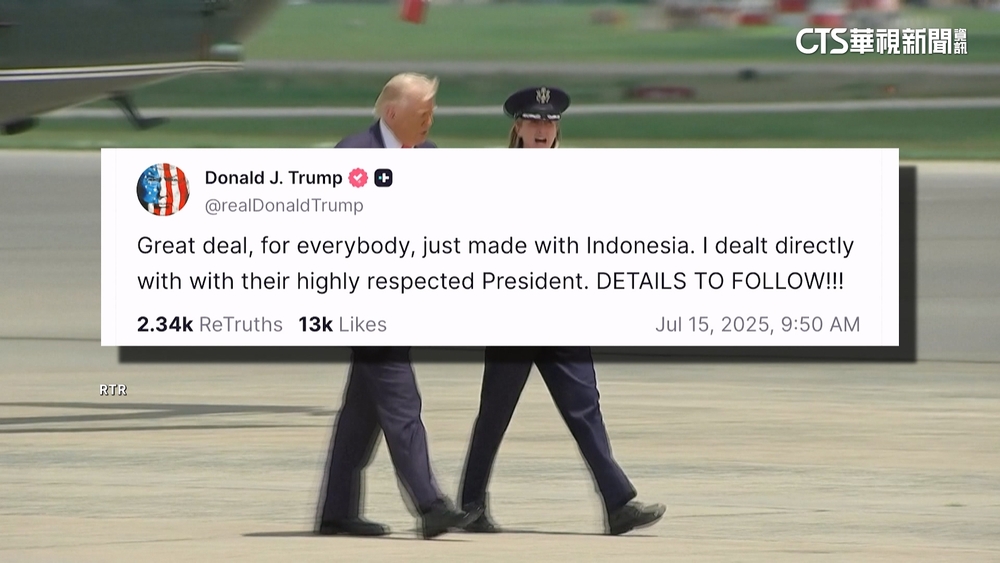
Task: Click the red object on grass
Action: [413, 11]
